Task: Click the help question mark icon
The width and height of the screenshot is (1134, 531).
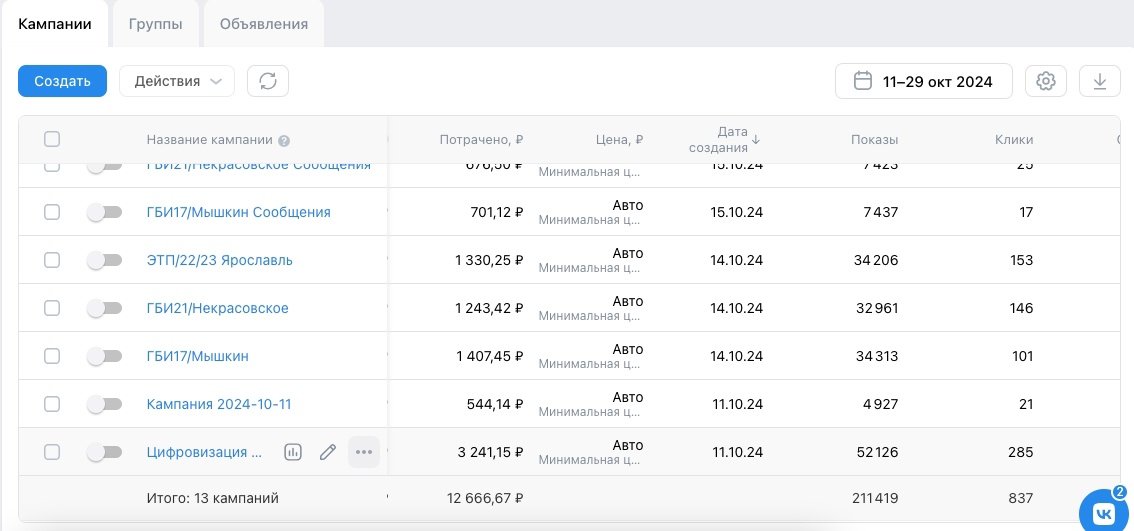Action: [x=284, y=141]
